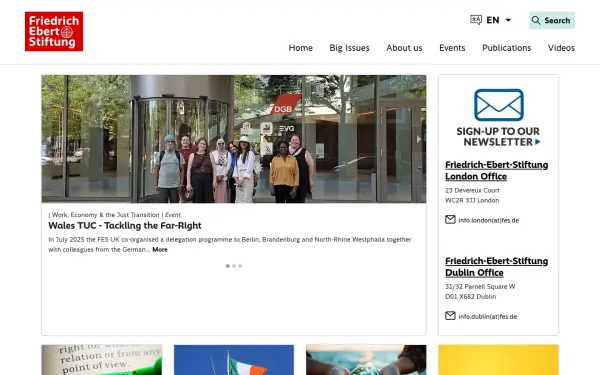The width and height of the screenshot is (600, 375).
Task: Select the first carousel dot
Action: pyautogui.click(x=228, y=266)
